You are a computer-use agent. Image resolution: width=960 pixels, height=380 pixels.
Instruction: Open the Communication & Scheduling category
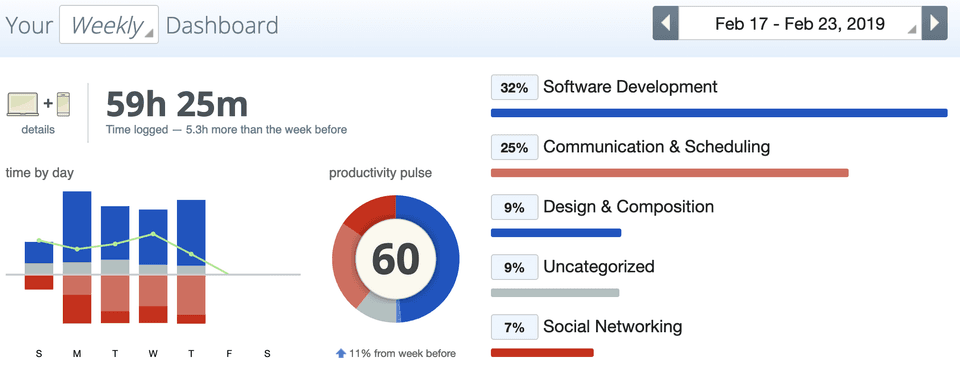pos(656,147)
